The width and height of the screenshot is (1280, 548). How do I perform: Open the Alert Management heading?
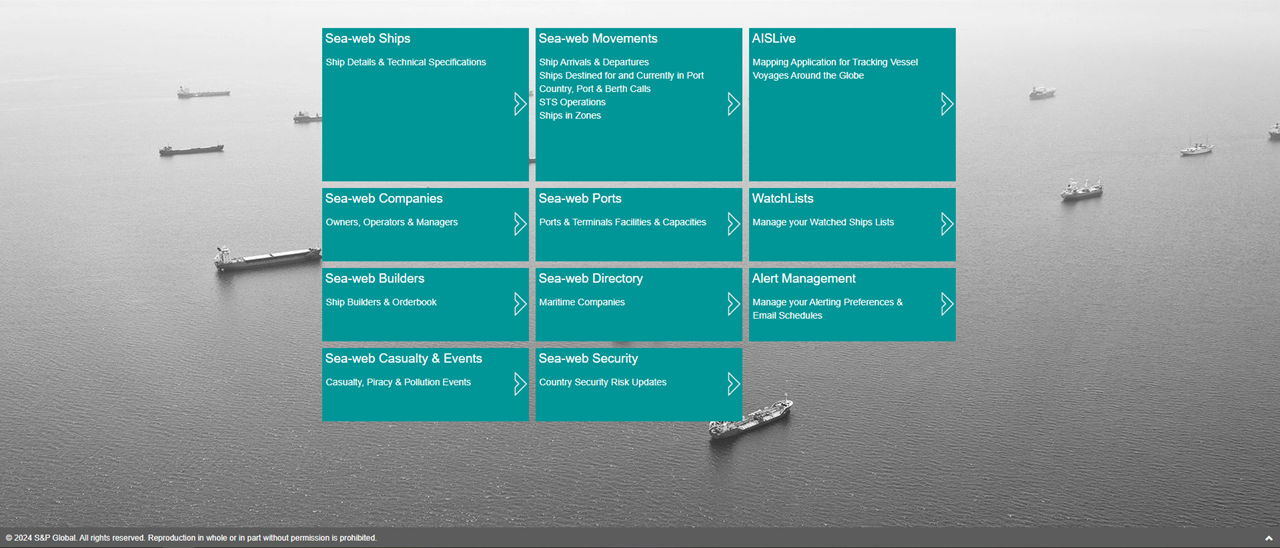[x=804, y=279]
